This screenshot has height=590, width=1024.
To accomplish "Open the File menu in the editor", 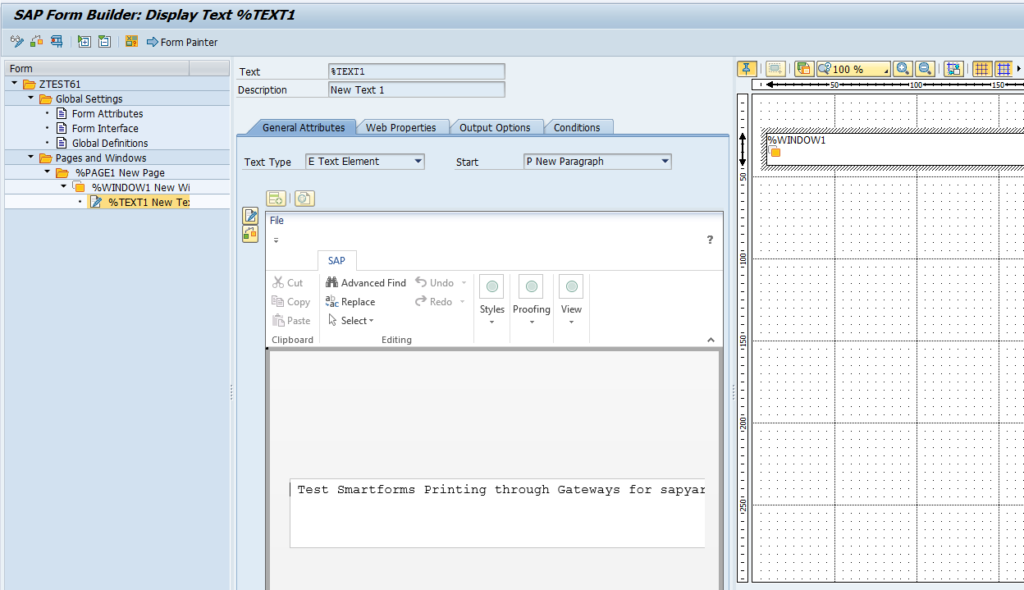I will (x=277, y=220).
